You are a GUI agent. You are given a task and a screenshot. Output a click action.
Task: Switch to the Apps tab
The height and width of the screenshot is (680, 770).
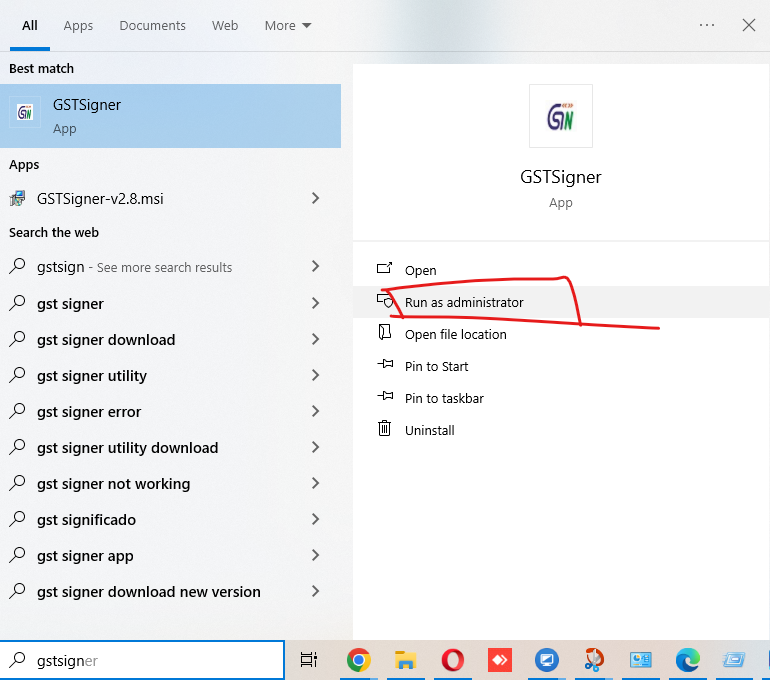pyautogui.click(x=78, y=26)
